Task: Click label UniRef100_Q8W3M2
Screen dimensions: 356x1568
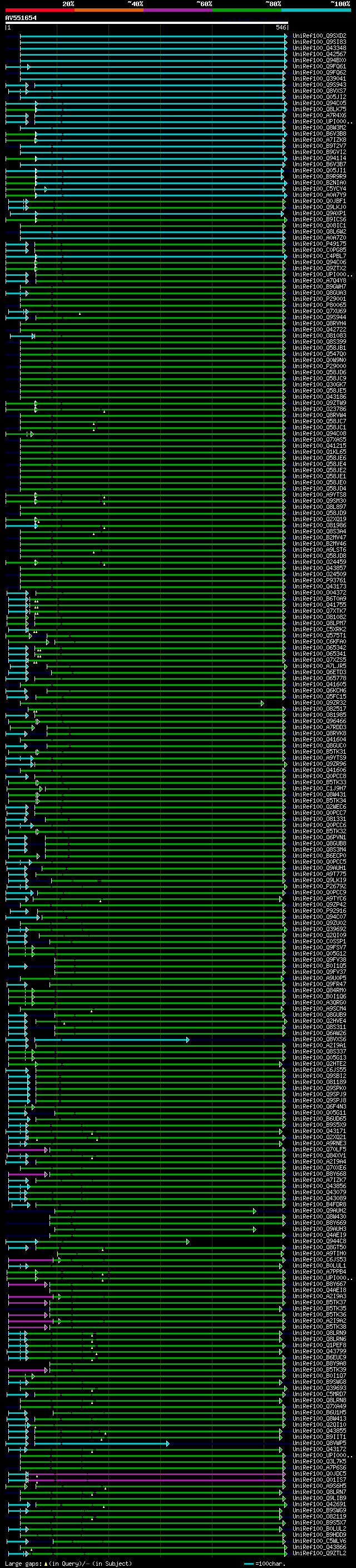Action: pos(319,128)
